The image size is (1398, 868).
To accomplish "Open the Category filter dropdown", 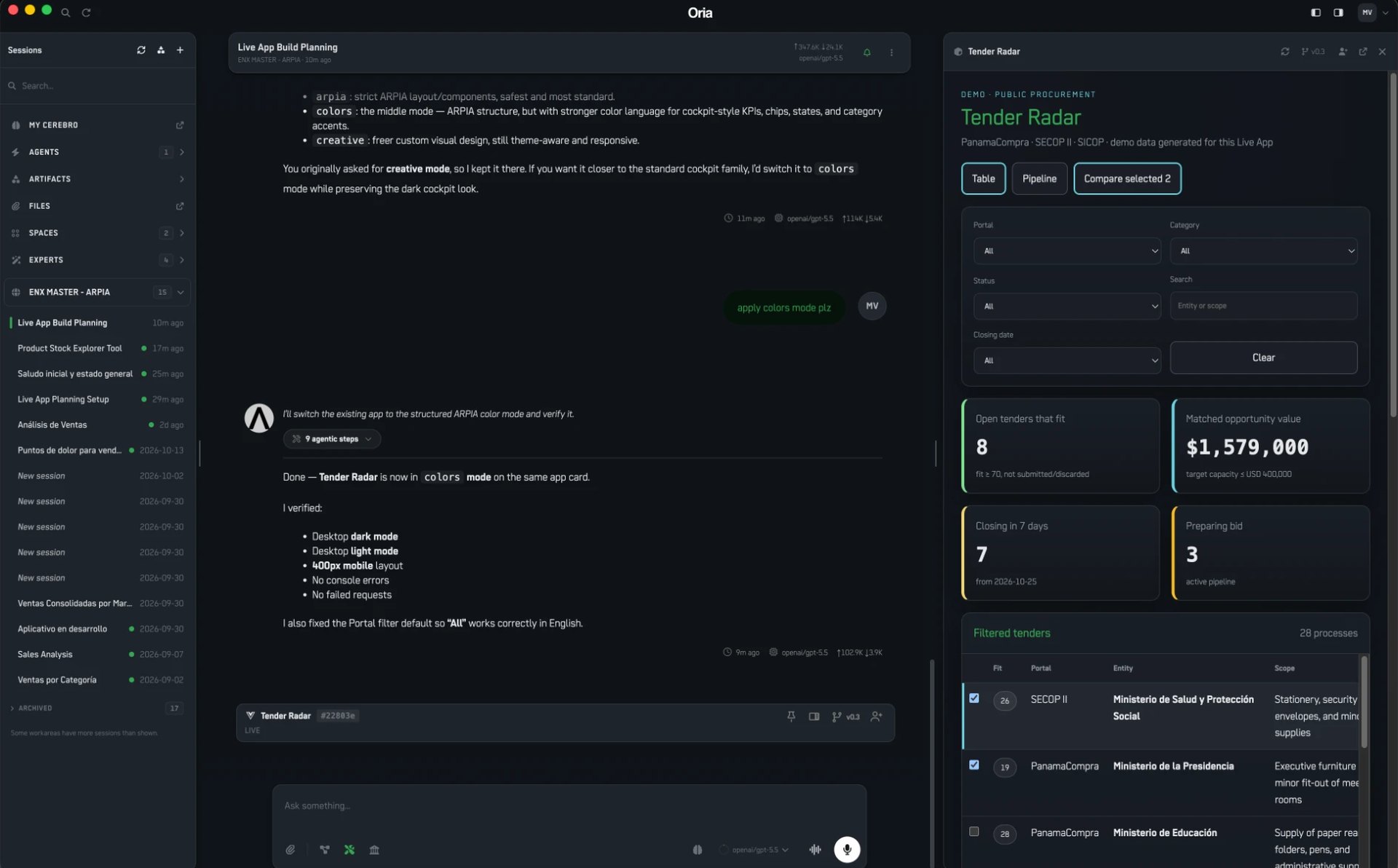I will 1263,251.
